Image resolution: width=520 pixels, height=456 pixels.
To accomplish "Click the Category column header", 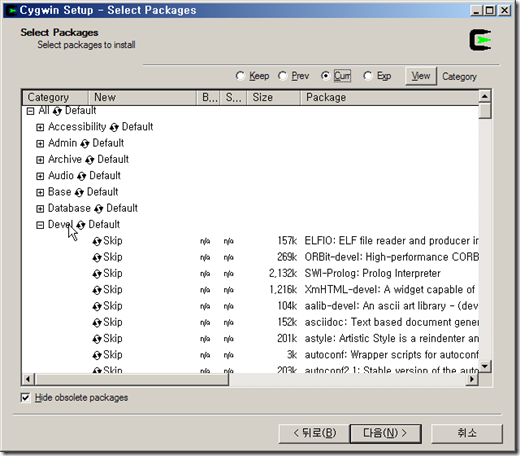I will click(x=55, y=98).
